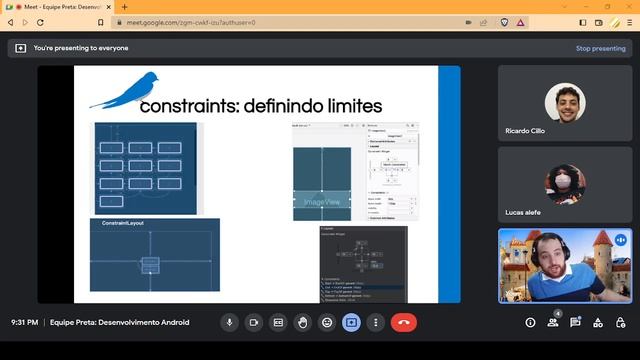This screenshot has width=640, height=360.
Task: Open a new browser tab
Action: (124, 7)
